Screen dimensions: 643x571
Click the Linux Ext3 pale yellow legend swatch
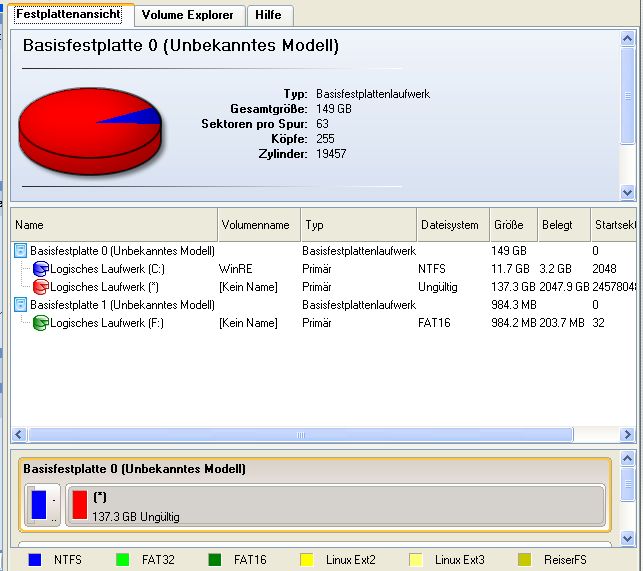coord(416,560)
